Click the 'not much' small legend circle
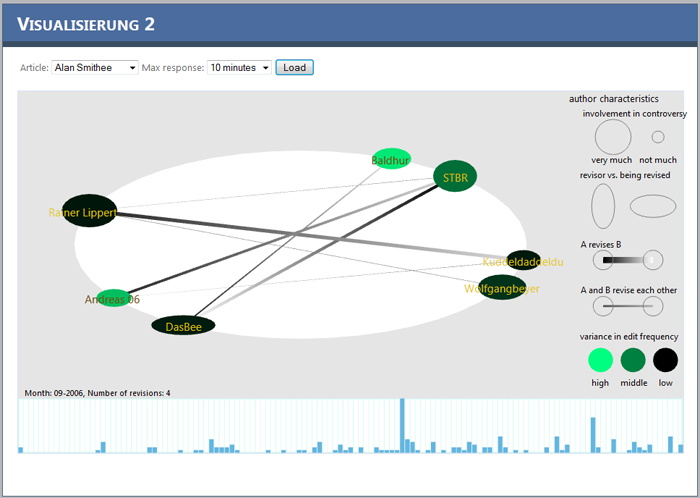Viewport: 700px width, 498px height. (x=658, y=137)
